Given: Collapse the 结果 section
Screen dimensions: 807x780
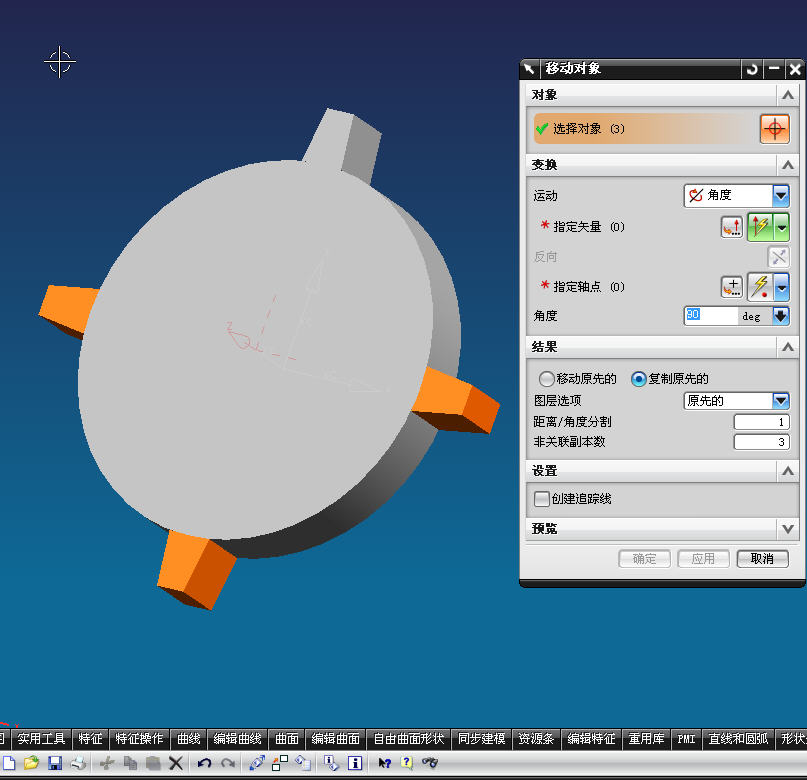Looking at the screenshot, I should (787, 347).
